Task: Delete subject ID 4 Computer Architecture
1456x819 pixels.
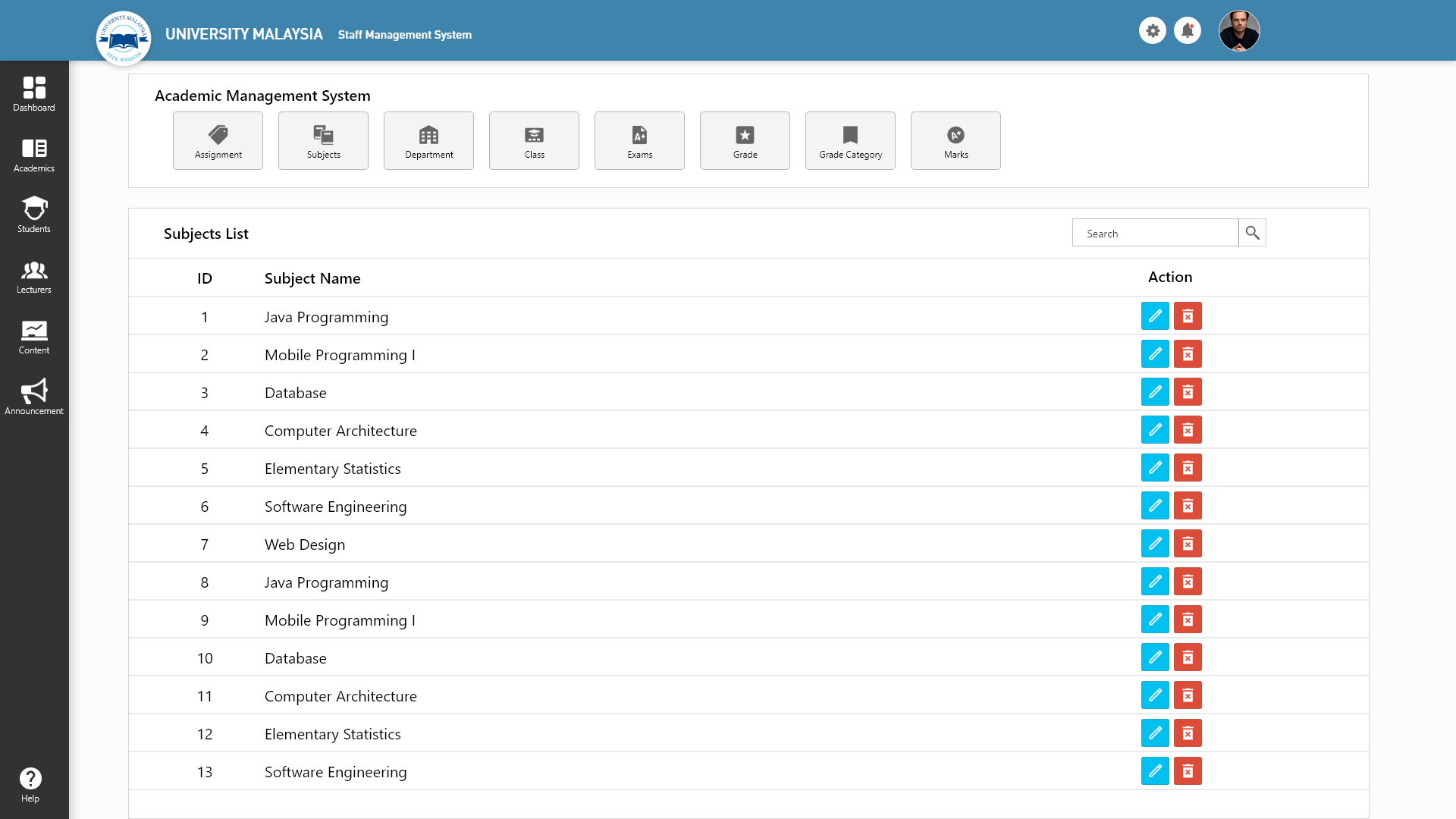Action: [1188, 430]
